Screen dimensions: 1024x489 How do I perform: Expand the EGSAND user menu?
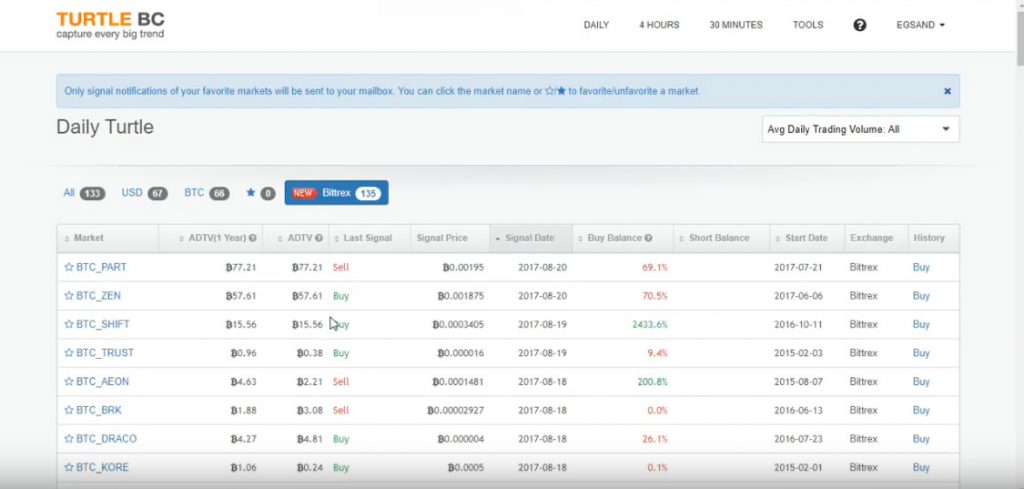(x=920, y=25)
